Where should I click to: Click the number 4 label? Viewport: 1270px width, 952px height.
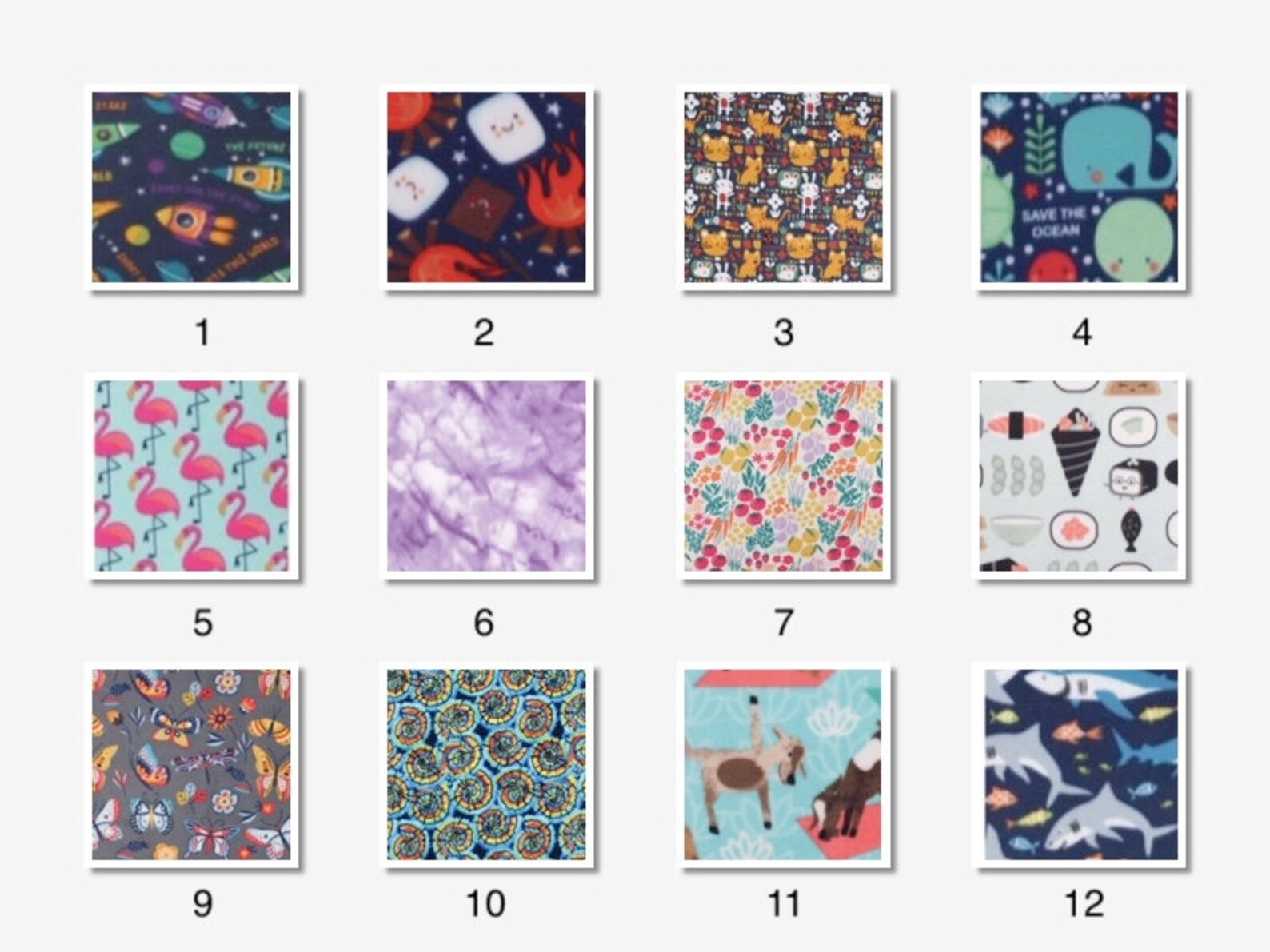1082,332
